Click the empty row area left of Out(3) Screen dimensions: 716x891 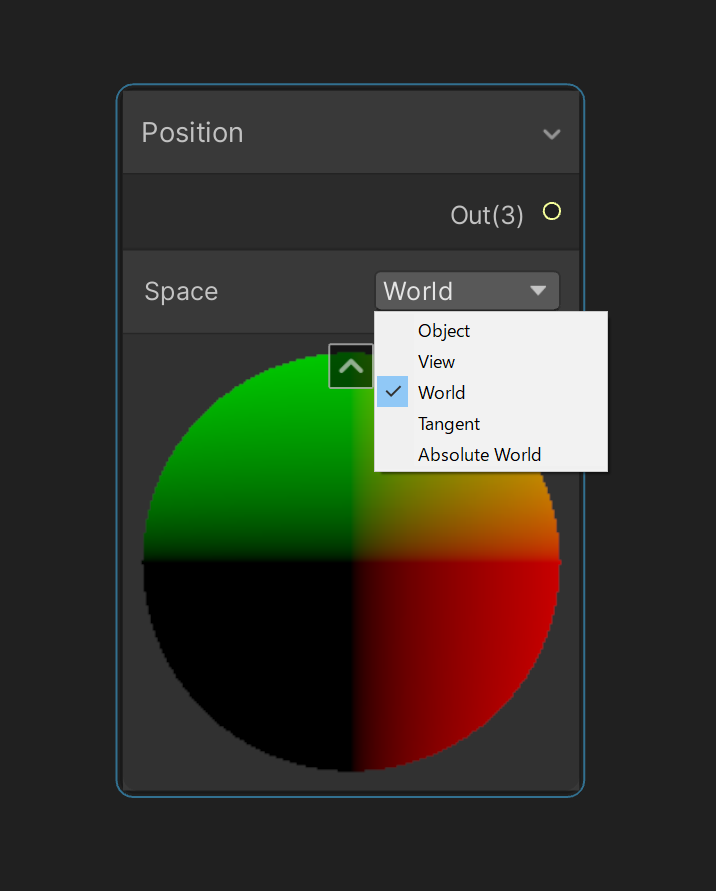[284, 212]
